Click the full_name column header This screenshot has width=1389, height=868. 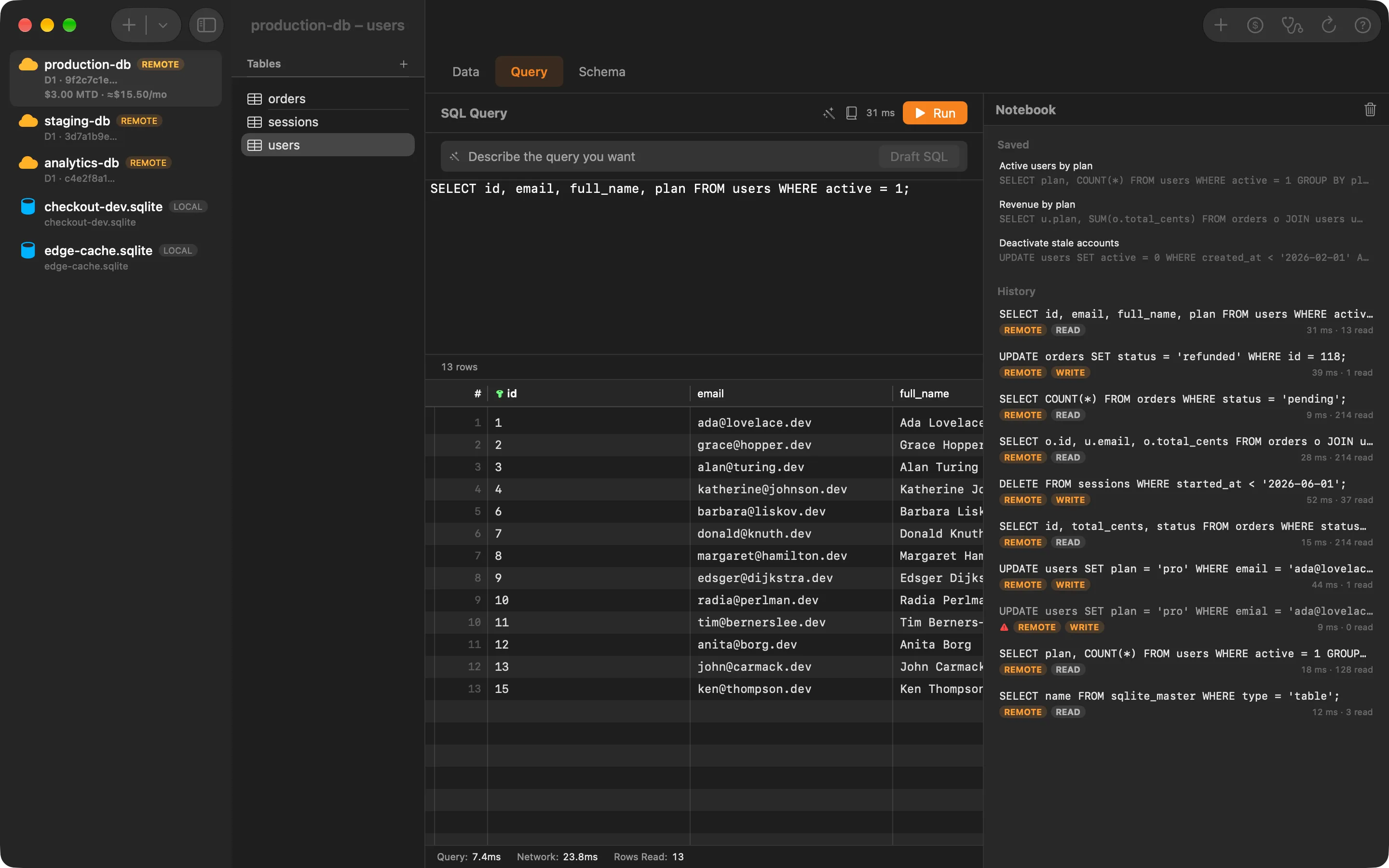pos(938,394)
